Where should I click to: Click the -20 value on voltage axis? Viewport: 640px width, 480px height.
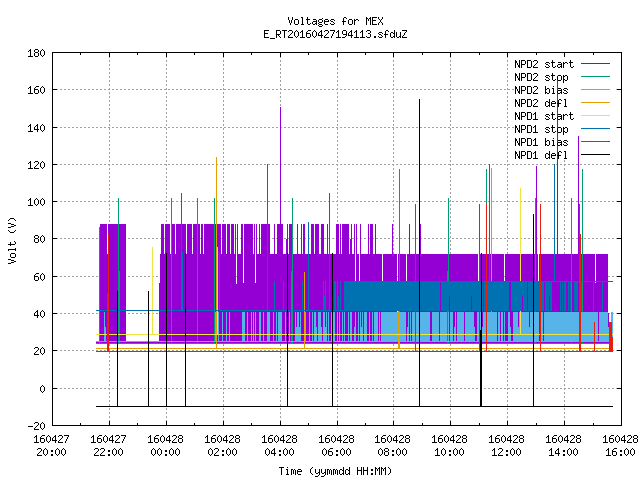tap(36, 426)
